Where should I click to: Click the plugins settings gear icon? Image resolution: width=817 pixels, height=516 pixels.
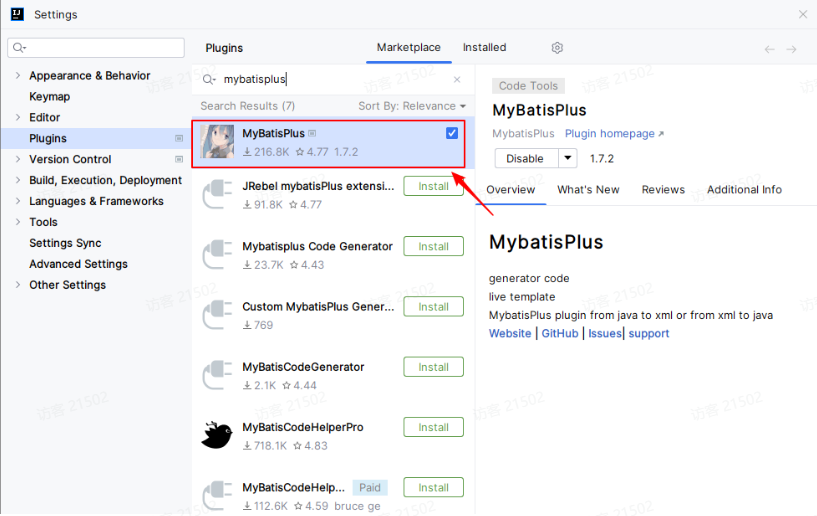(x=557, y=48)
